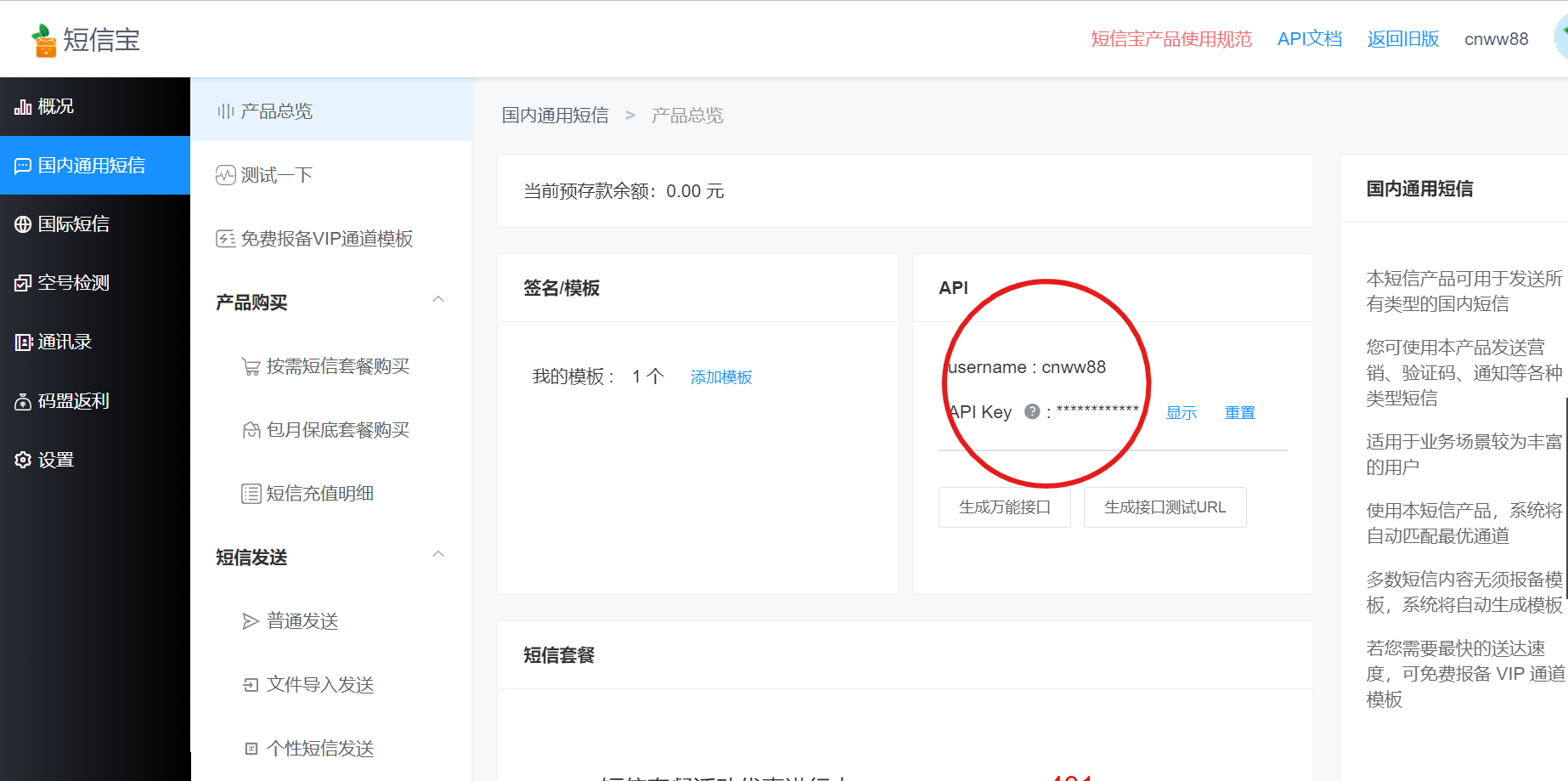The height and width of the screenshot is (781, 1568).
Task: Collapse the 产品购买 section chevron
Action: [438, 299]
